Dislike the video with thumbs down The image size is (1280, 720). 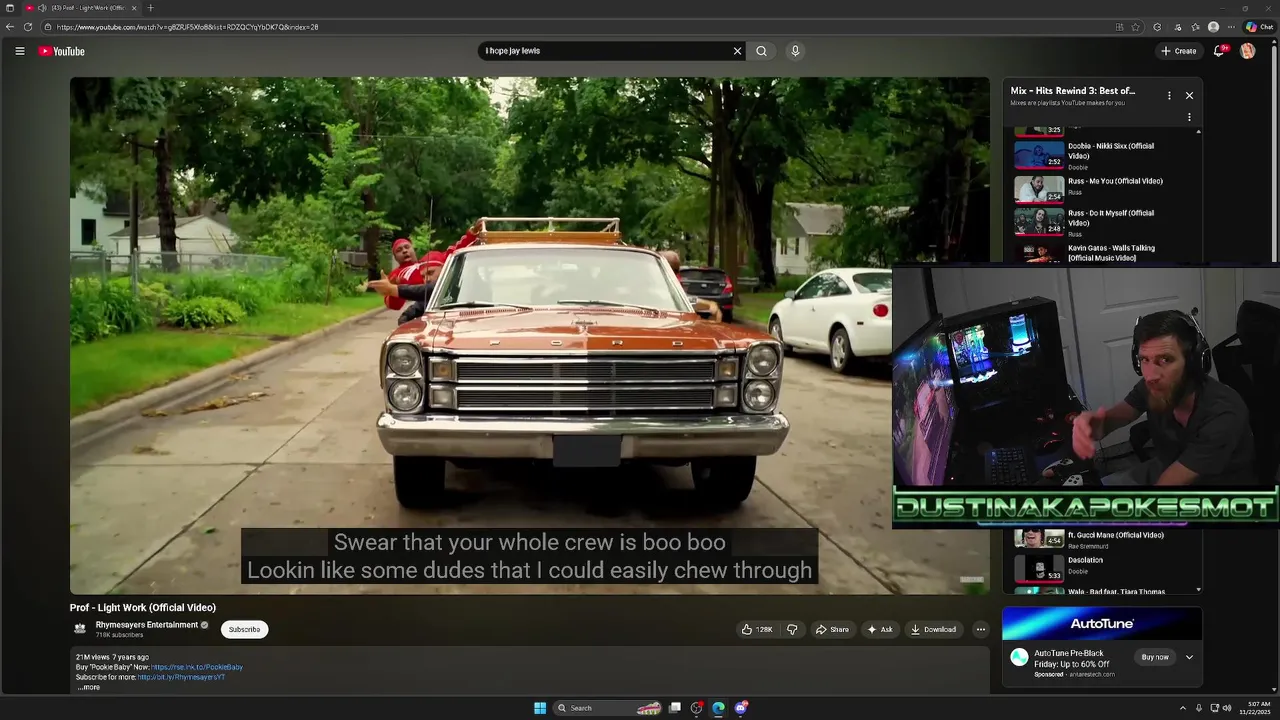(x=792, y=629)
